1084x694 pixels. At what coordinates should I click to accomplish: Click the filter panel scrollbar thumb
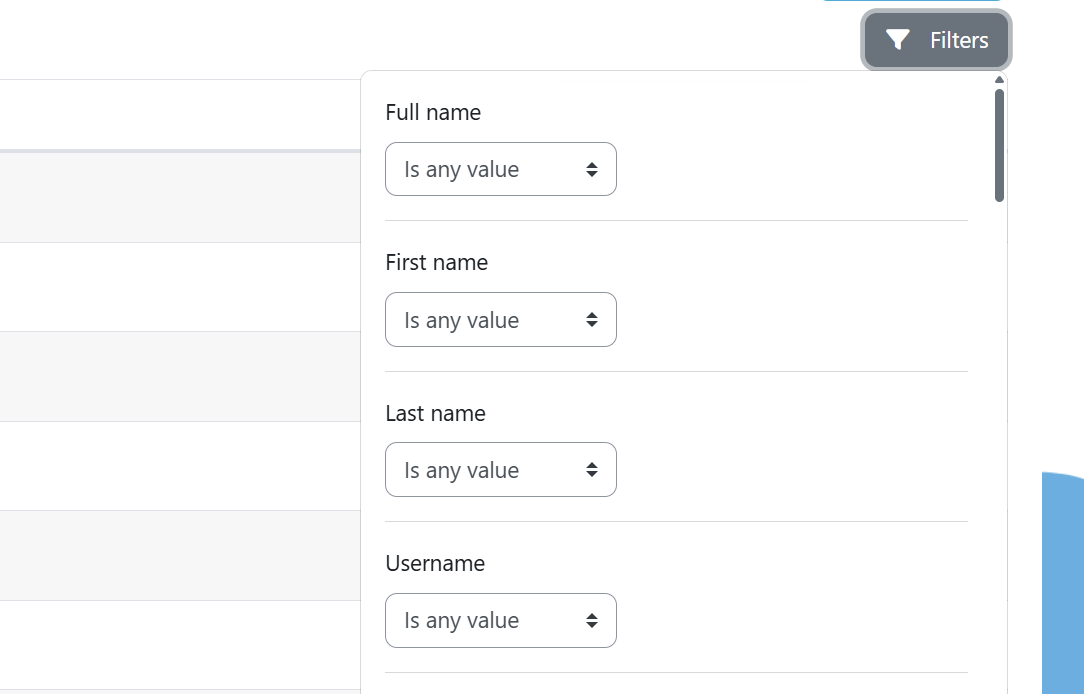coord(999,146)
